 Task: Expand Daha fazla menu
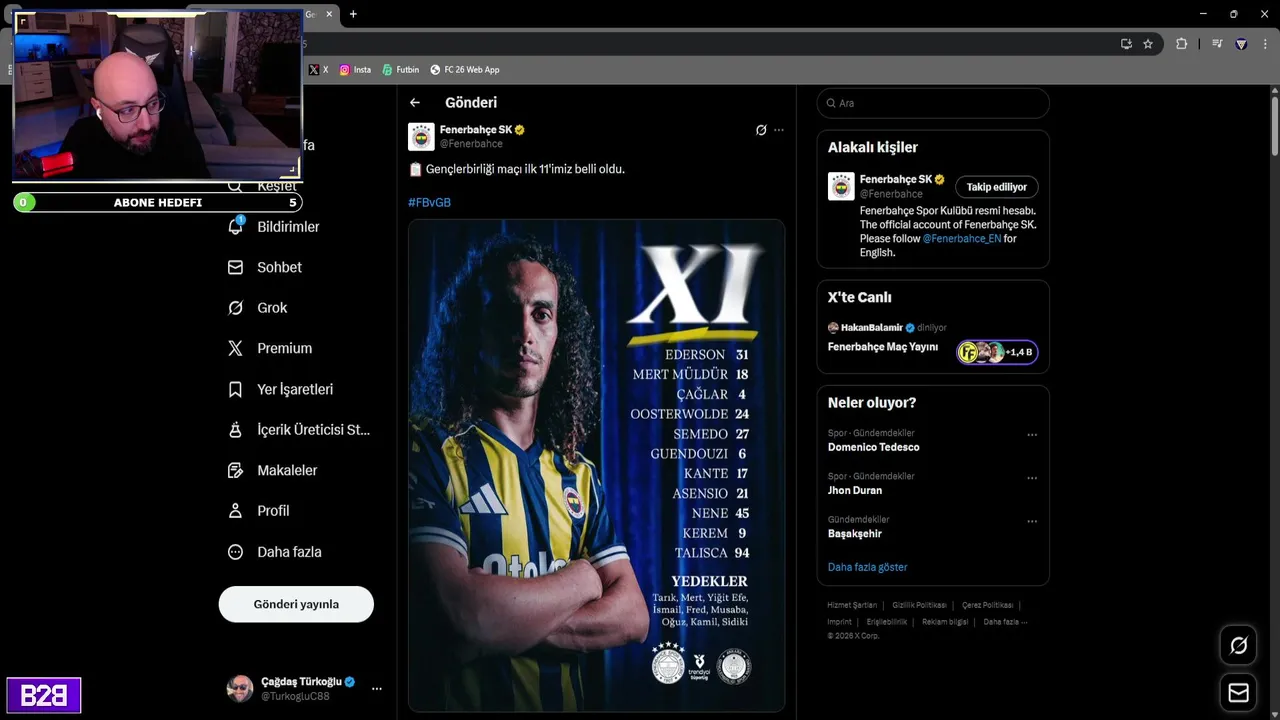[275, 552]
